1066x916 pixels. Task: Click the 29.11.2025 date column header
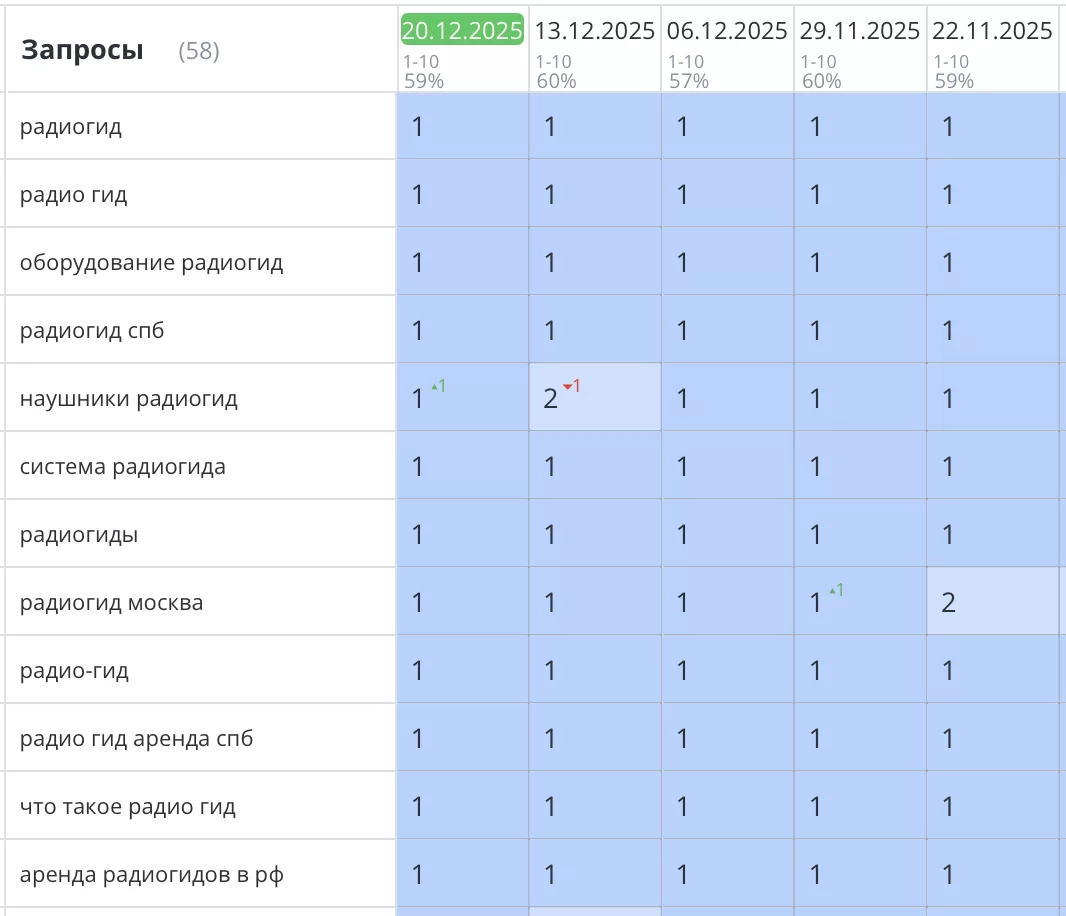click(x=859, y=31)
